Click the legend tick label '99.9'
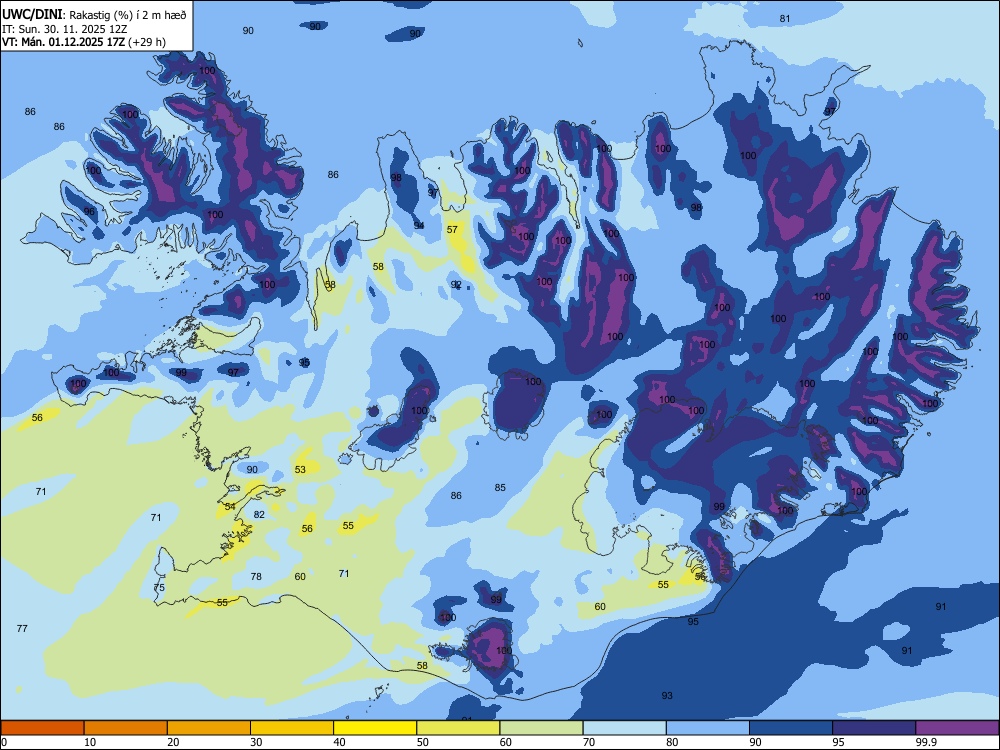Screen dimensions: 1000x750 tap(925, 742)
